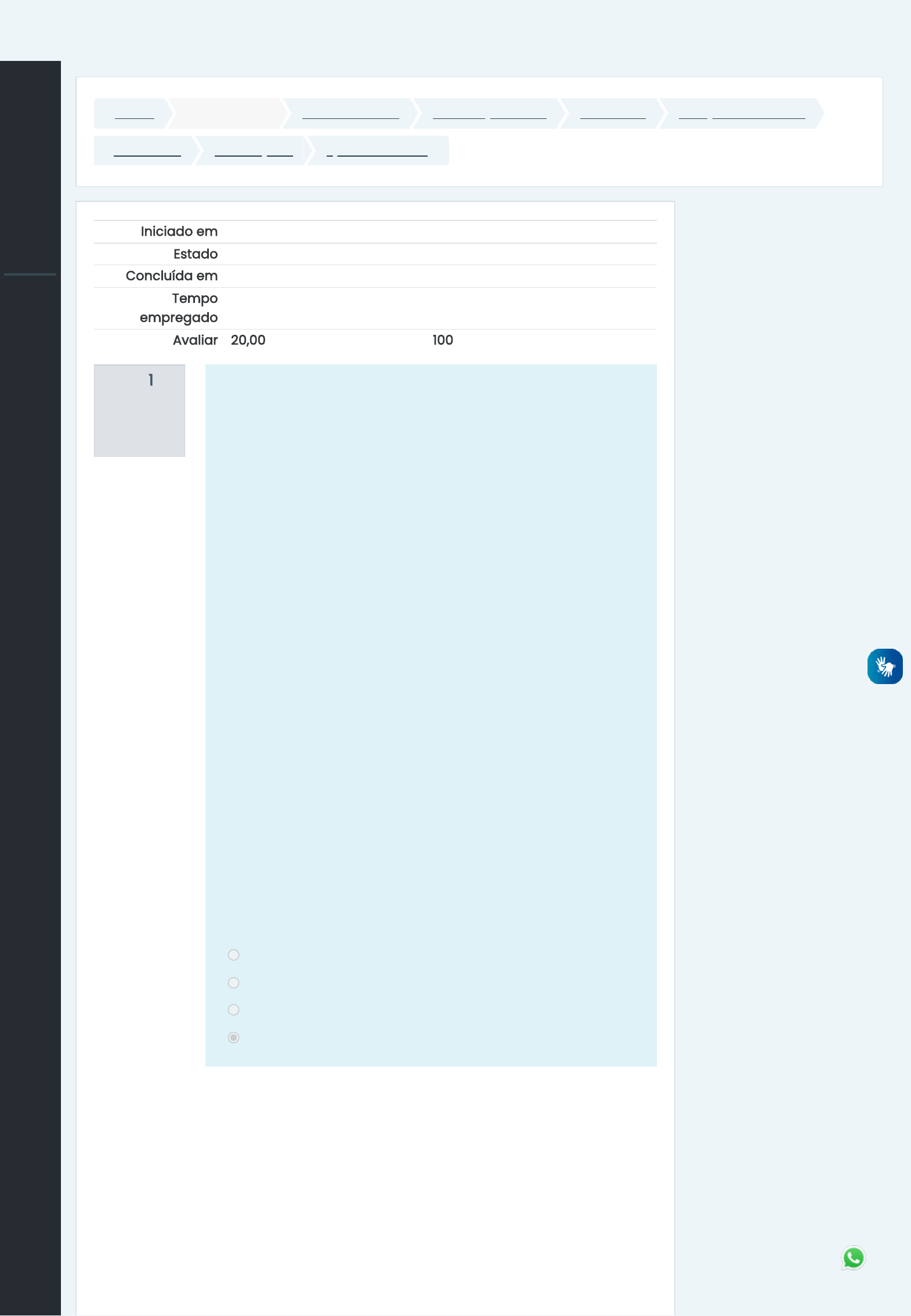The width and height of the screenshot is (911, 1316).
Task: Click the blank second breadcrumb segment
Action: click(227, 114)
